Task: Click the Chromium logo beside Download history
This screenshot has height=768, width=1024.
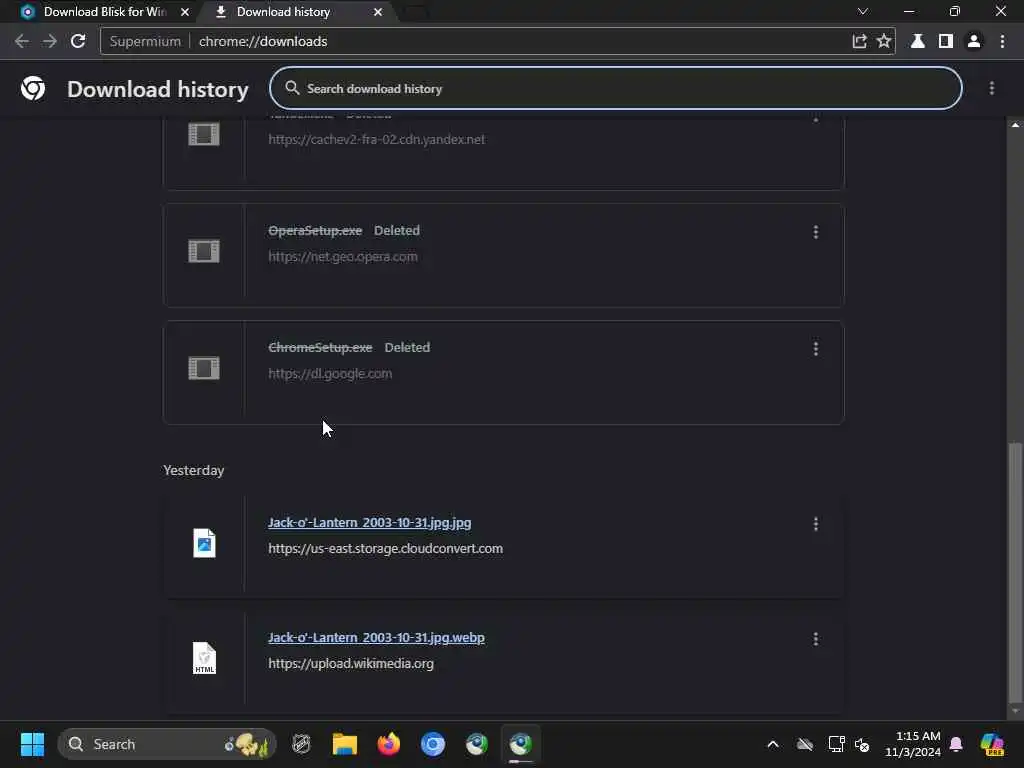Action: (x=33, y=88)
